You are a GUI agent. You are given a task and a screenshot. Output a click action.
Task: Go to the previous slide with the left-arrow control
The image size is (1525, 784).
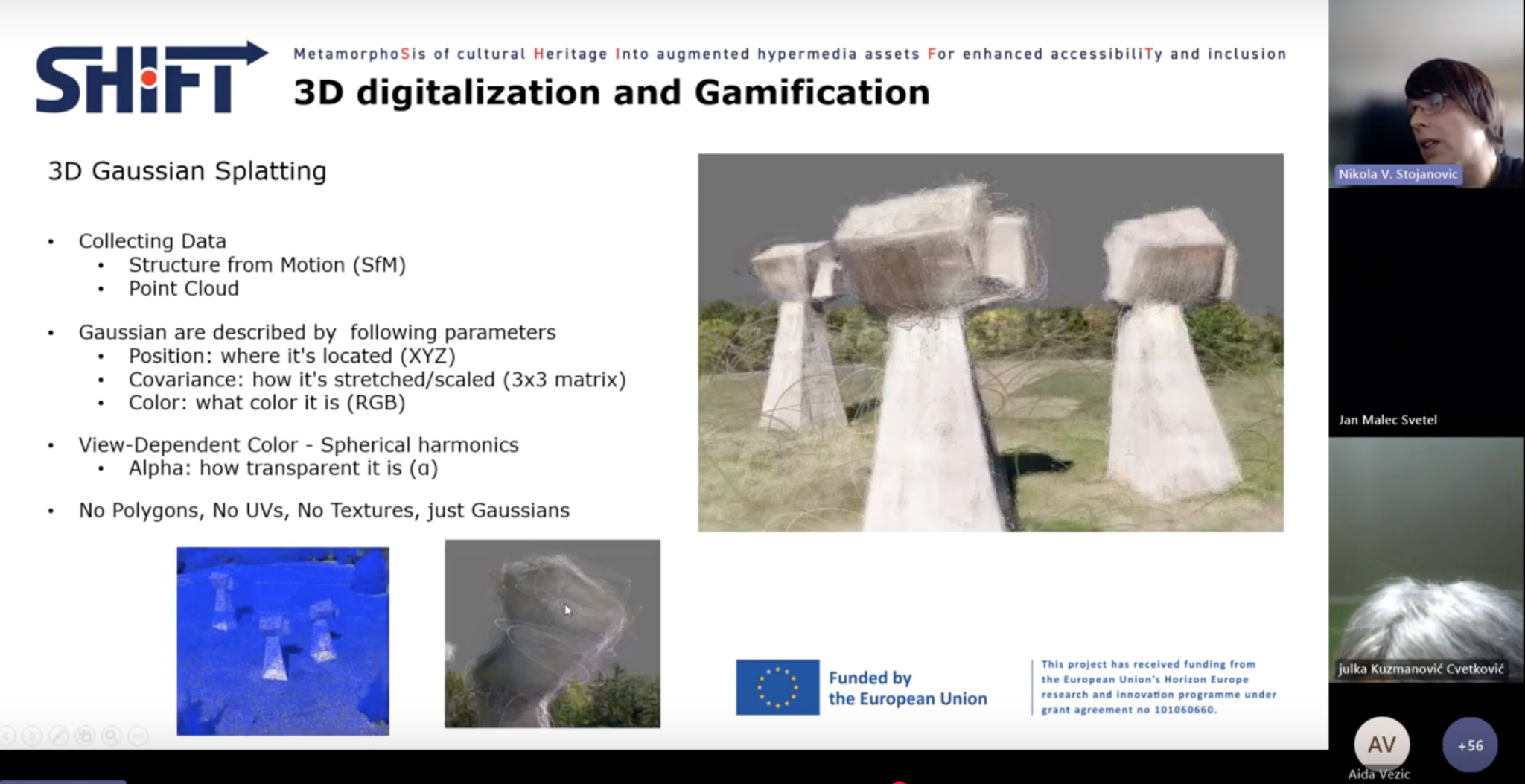tap(7, 736)
